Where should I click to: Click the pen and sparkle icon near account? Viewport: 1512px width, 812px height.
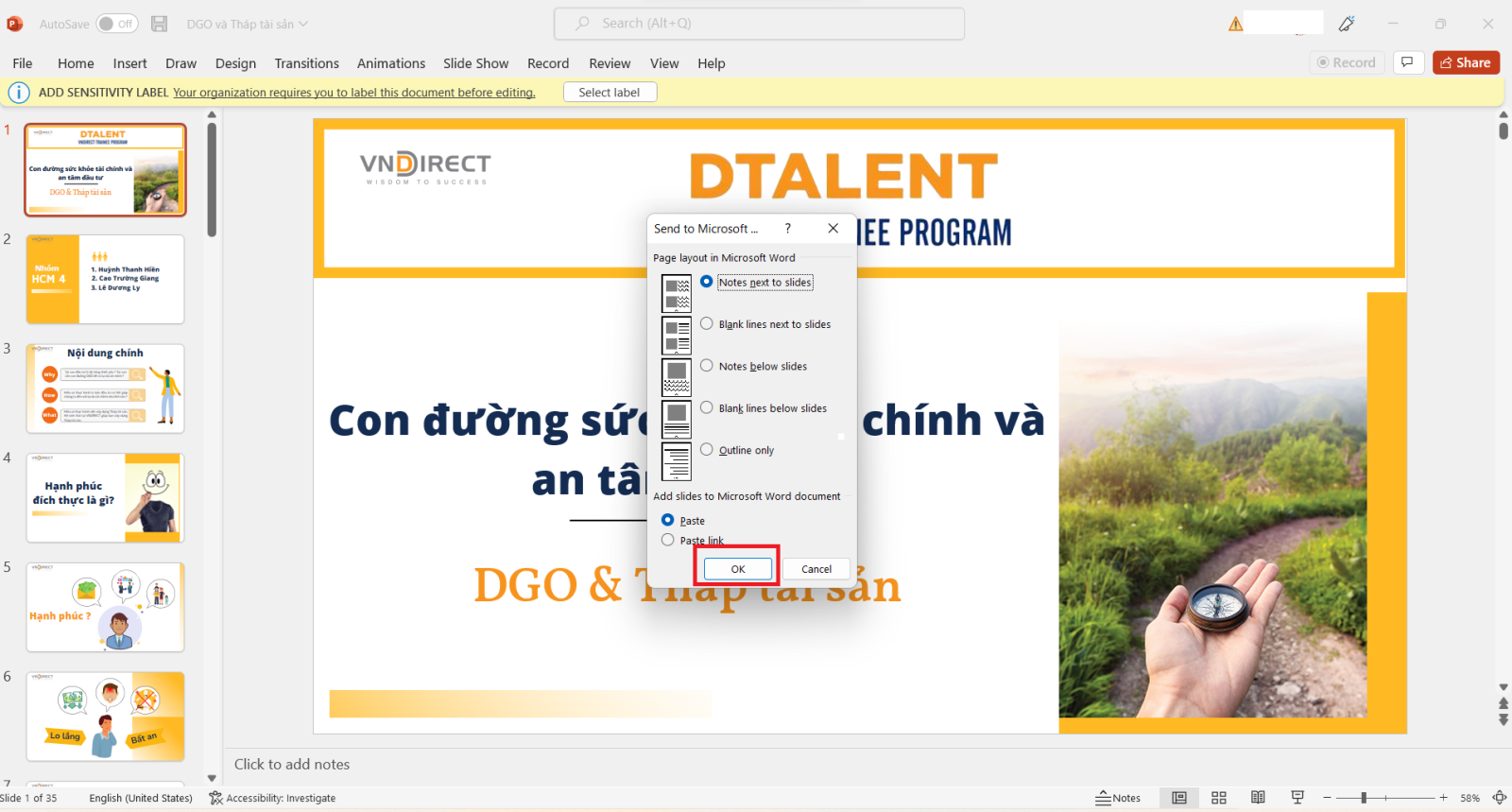pos(1347,24)
